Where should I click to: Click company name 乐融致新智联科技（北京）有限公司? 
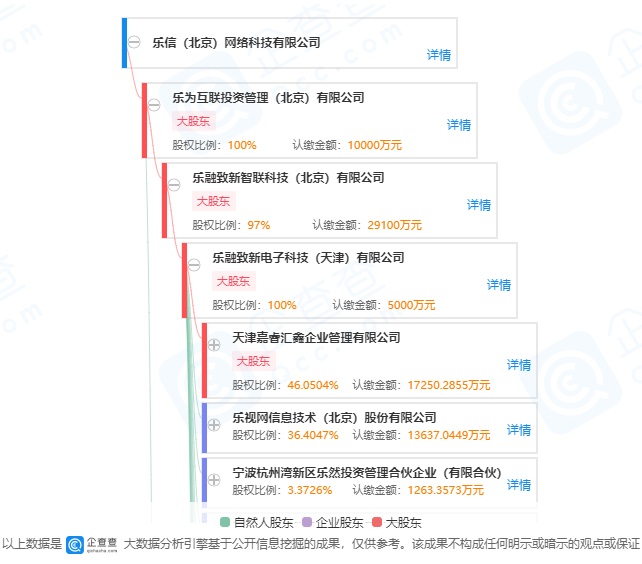288,177
